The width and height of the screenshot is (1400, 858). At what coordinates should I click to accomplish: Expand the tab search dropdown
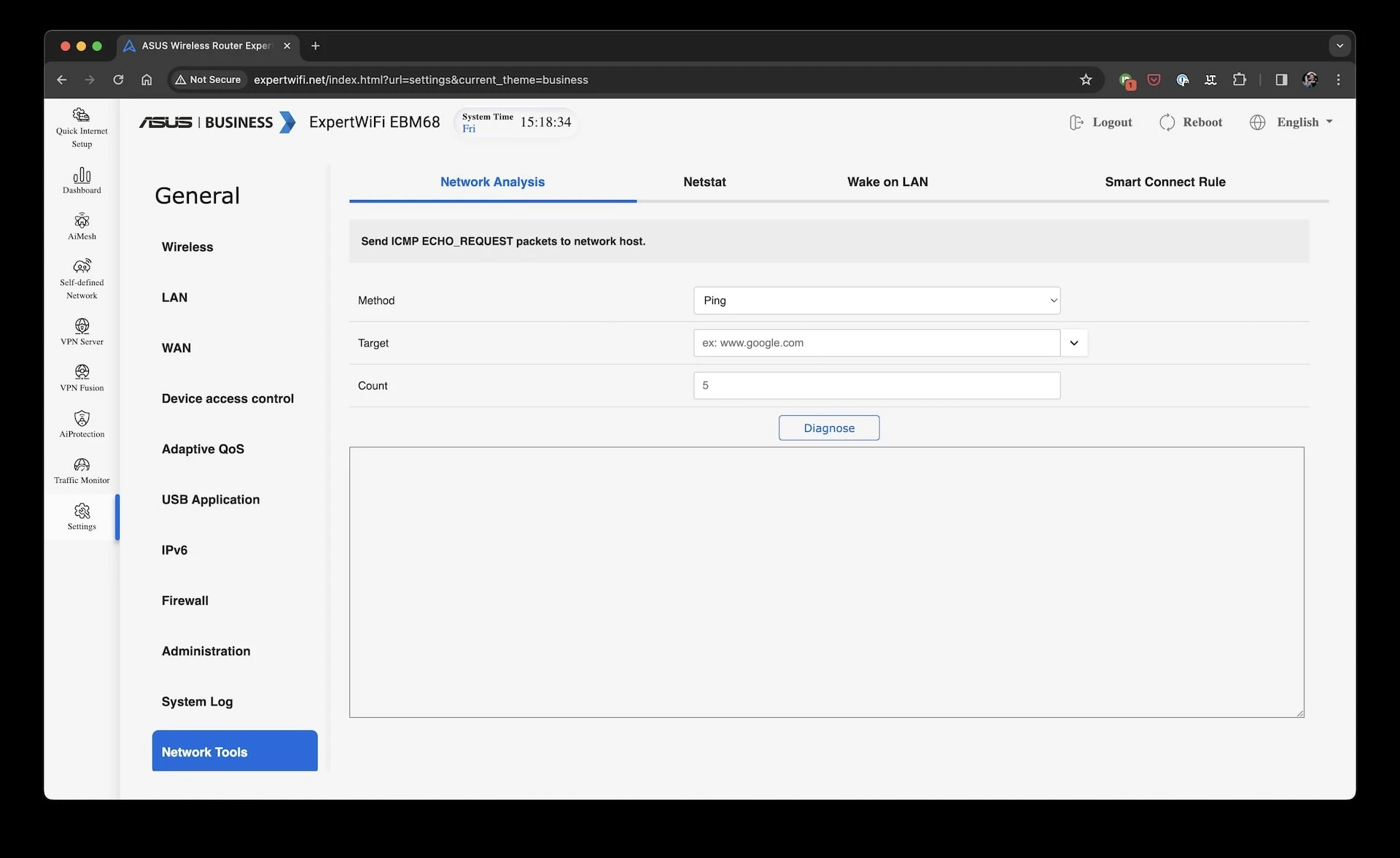pyautogui.click(x=1339, y=46)
